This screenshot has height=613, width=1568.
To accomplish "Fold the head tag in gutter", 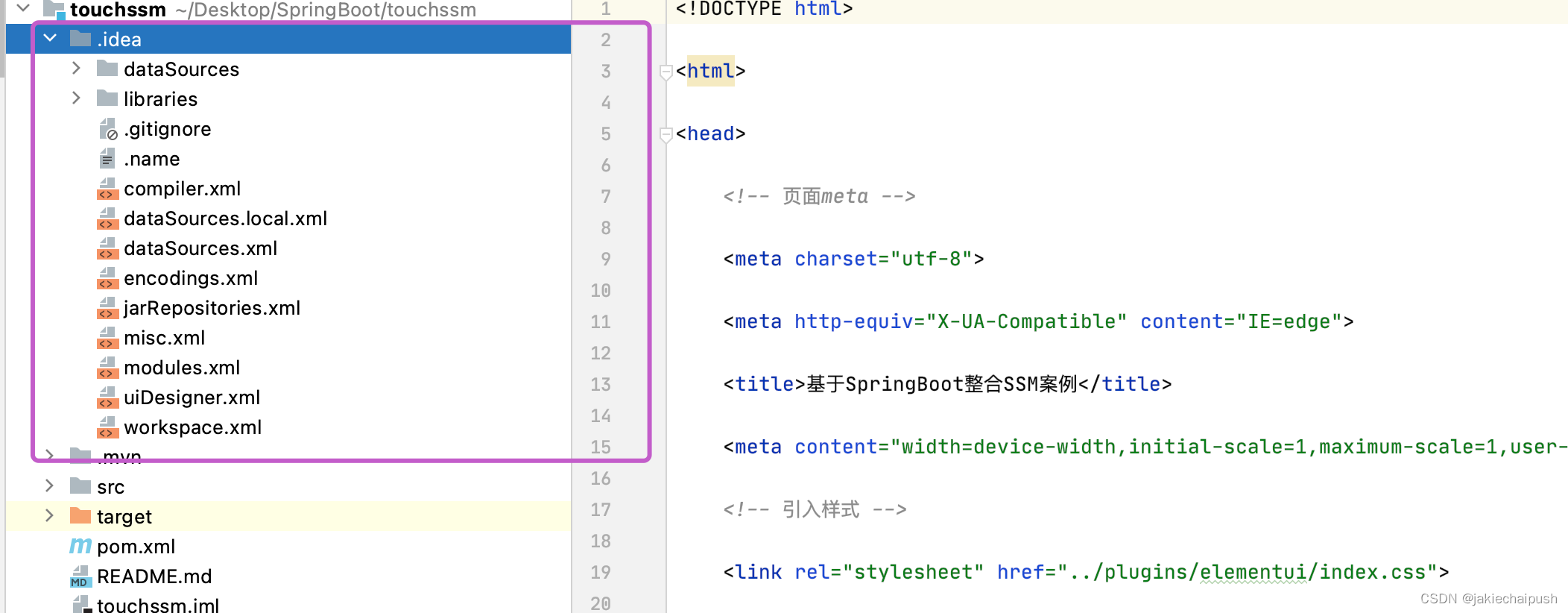I will (666, 134).
